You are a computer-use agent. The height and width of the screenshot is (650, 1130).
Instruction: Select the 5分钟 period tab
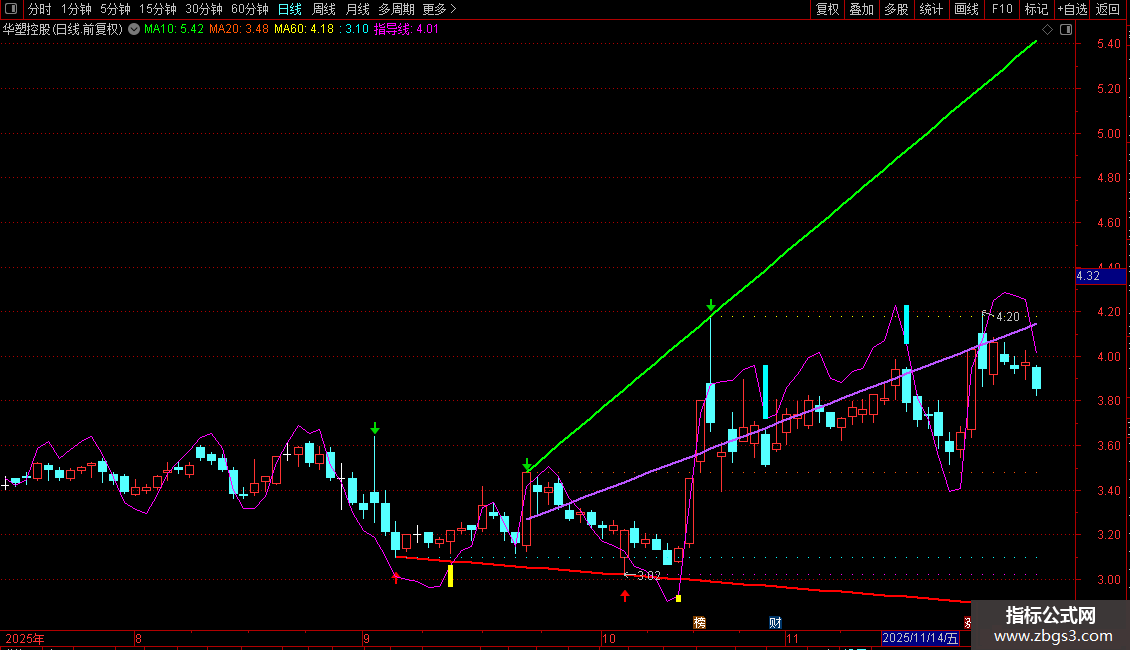point(115,9)
